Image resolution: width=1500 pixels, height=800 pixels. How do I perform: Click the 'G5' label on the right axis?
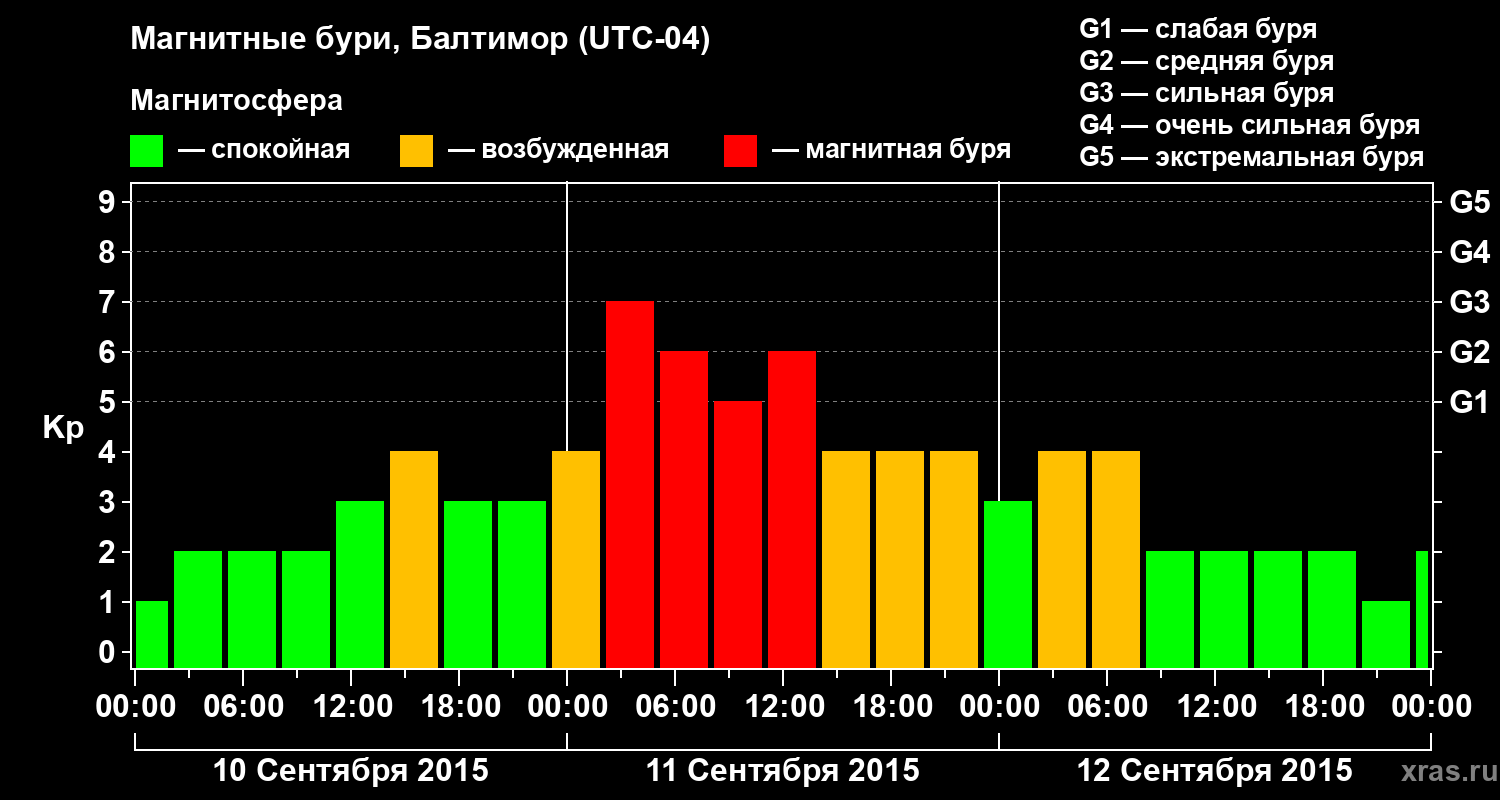1469,203
